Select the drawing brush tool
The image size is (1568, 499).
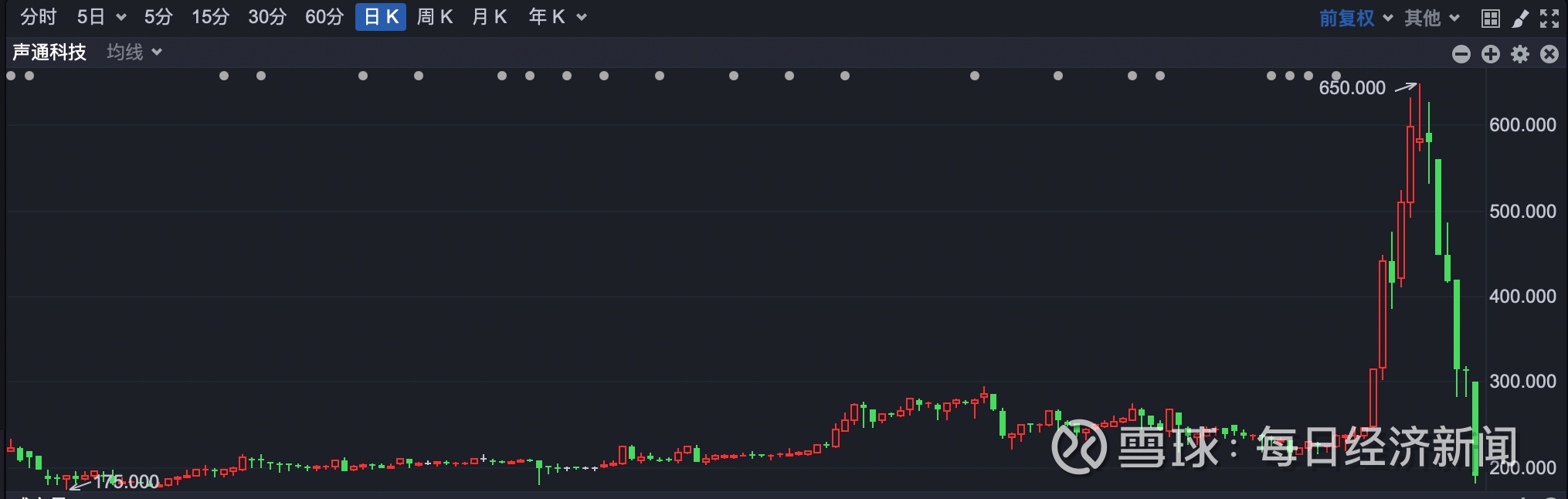(x=1520, y=18)
